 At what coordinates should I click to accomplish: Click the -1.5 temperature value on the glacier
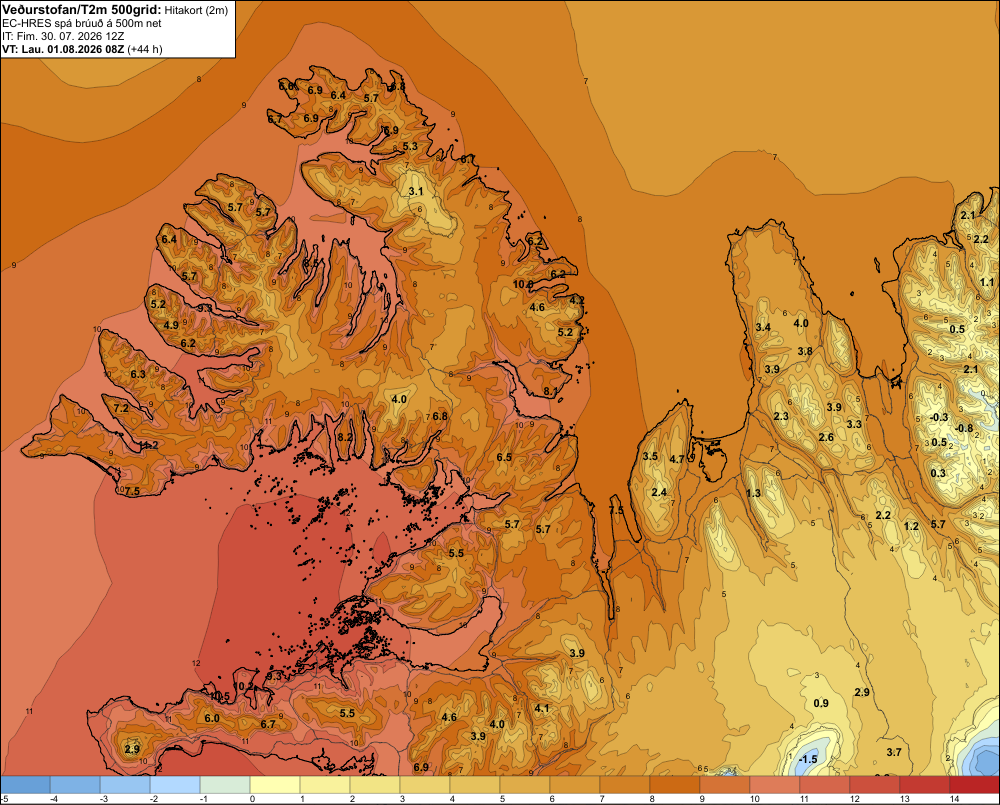[807, 759]
